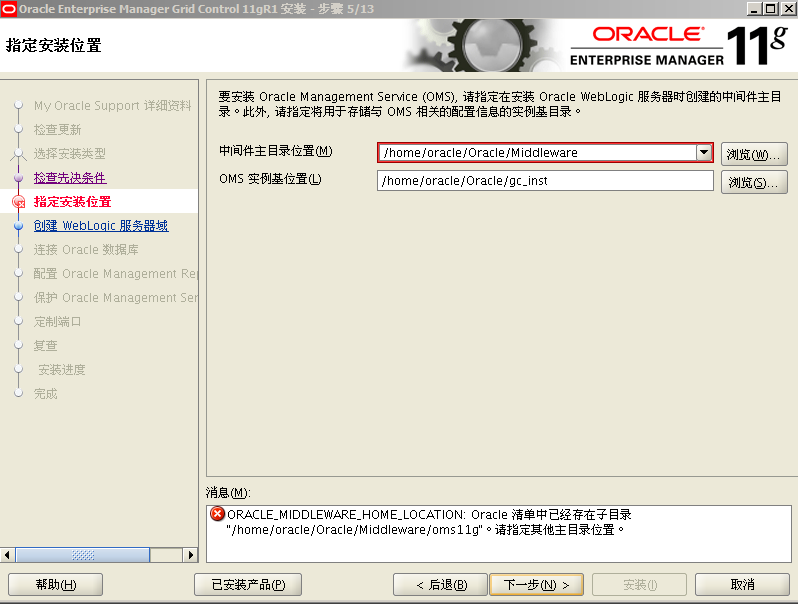Image resolution: width=798 pixels, height=604 pixels.
Task: Proceed with the 下一步(N) > button
Action: click(536, 585)
